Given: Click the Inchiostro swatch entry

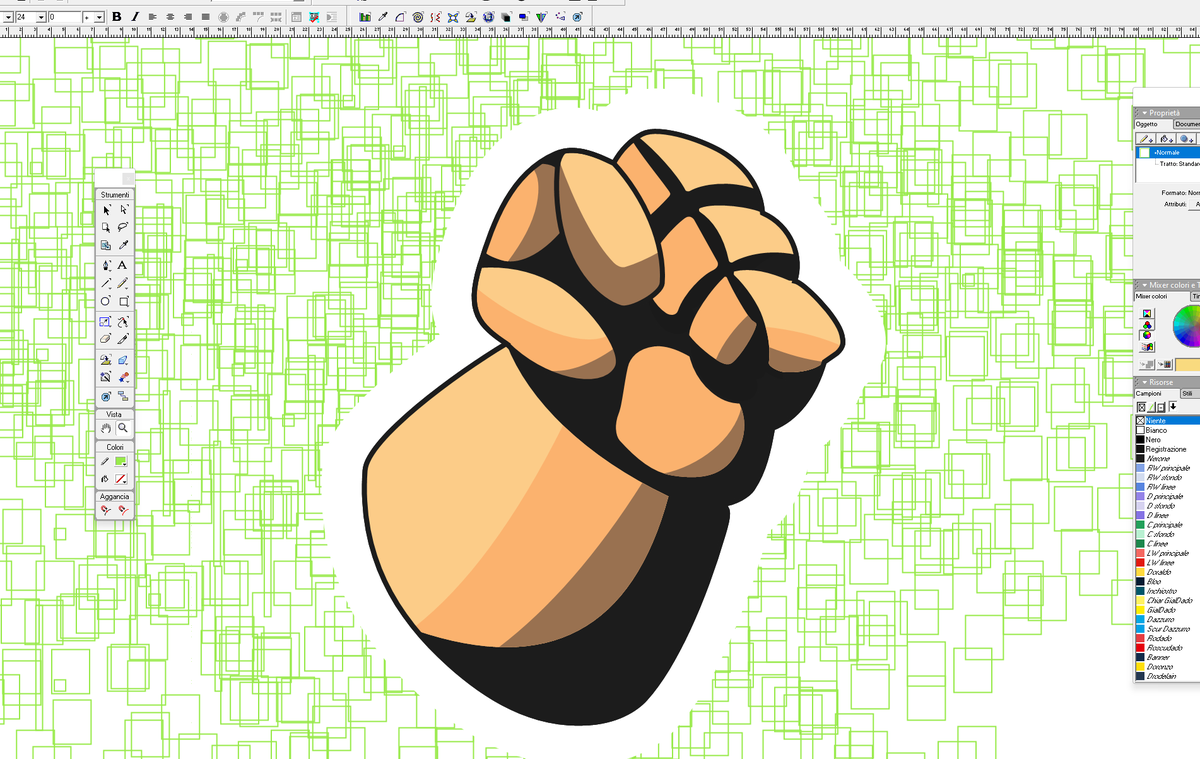Looking at the screenshot, I should click(1167, 591).
